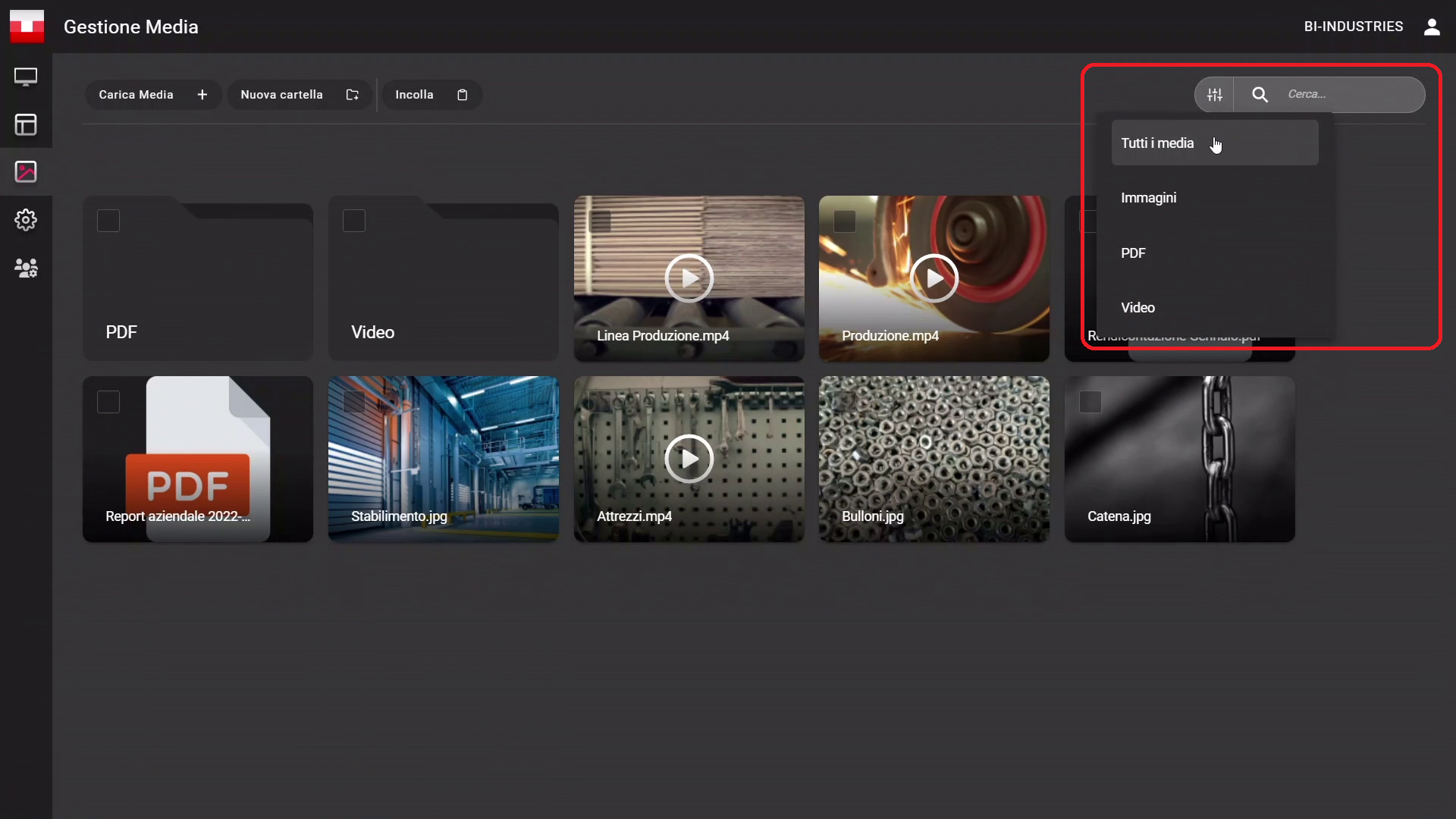Image resolution: width=1456 pixels, height=819 pixels.
Task: Play the Attrezzi.mp4 video preview
Action: (689, 459)
